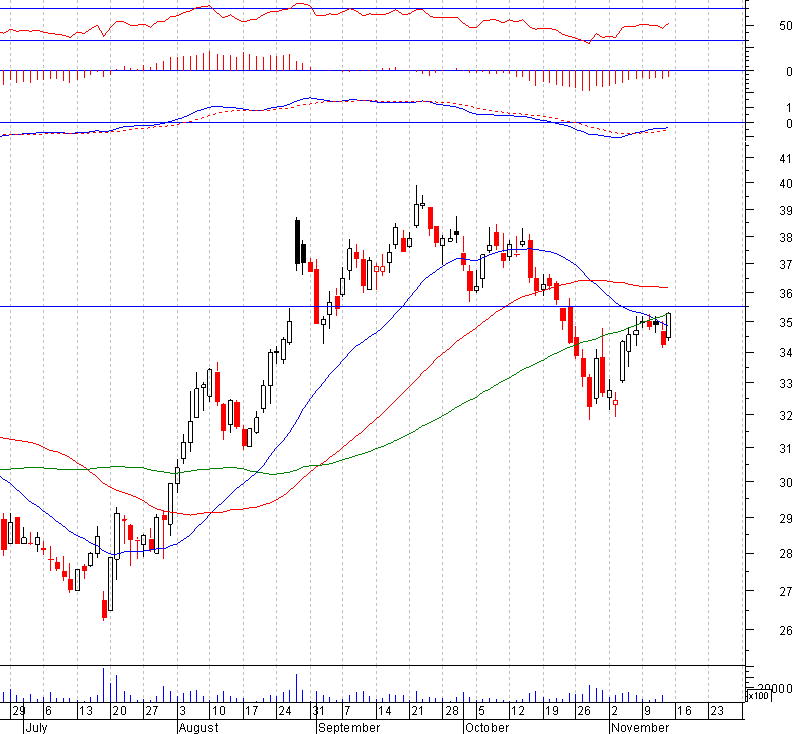Click date label 13 on time axis

86,711
